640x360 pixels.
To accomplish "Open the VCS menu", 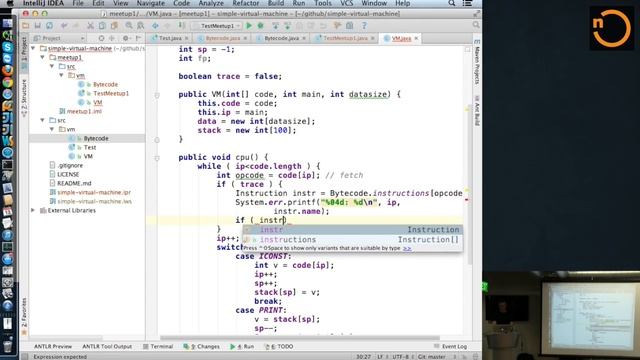I will pos(347,3).
